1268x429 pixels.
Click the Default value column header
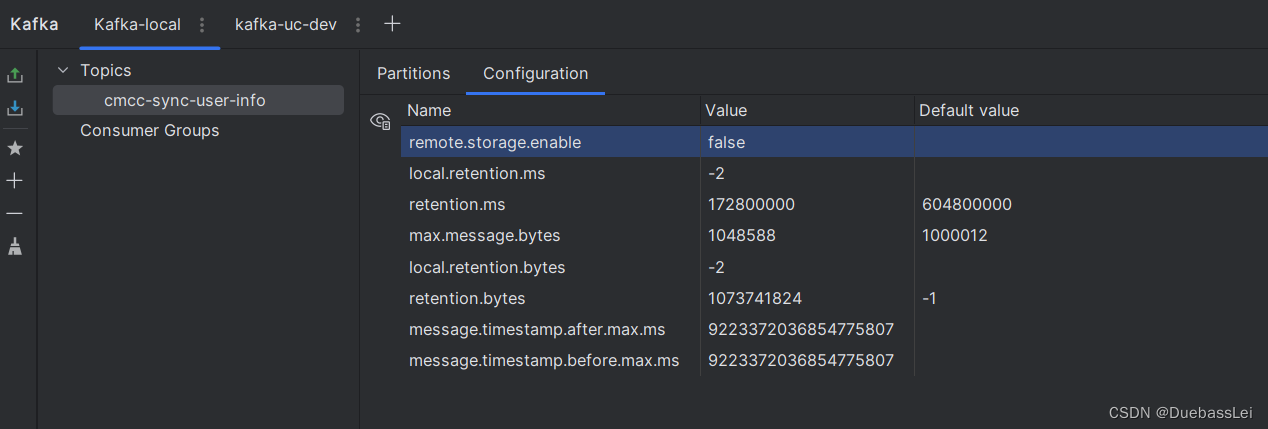click(968, 110)
